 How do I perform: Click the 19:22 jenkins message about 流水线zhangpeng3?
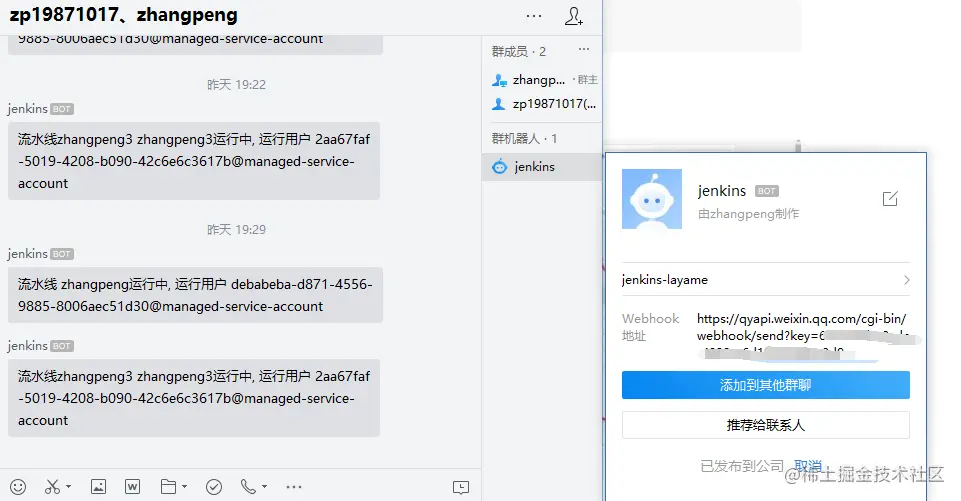coord(194,161)
